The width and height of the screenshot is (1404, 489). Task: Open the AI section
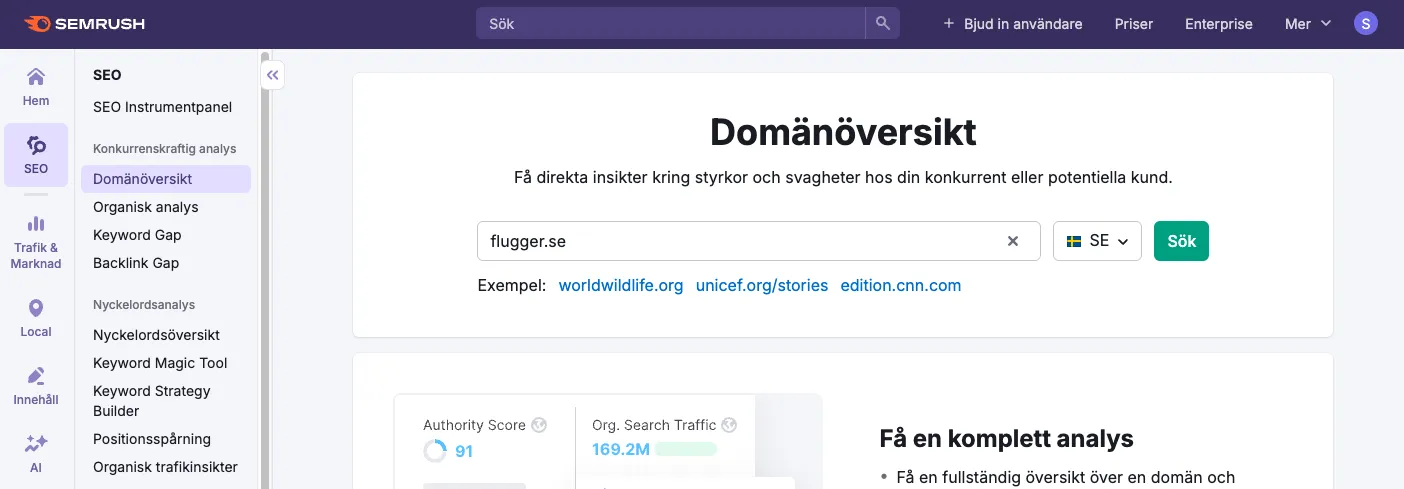coord(36,454)
